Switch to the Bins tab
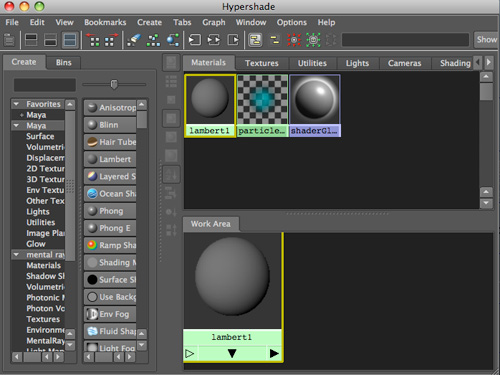 pyautogui.click(x=64, y=62)
